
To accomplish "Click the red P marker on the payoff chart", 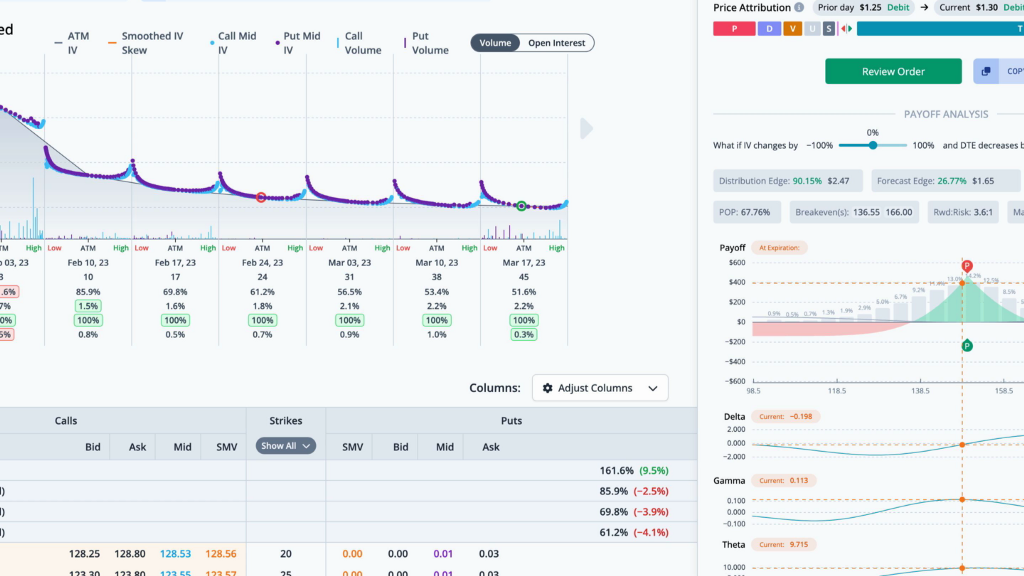I will (967, 267).
